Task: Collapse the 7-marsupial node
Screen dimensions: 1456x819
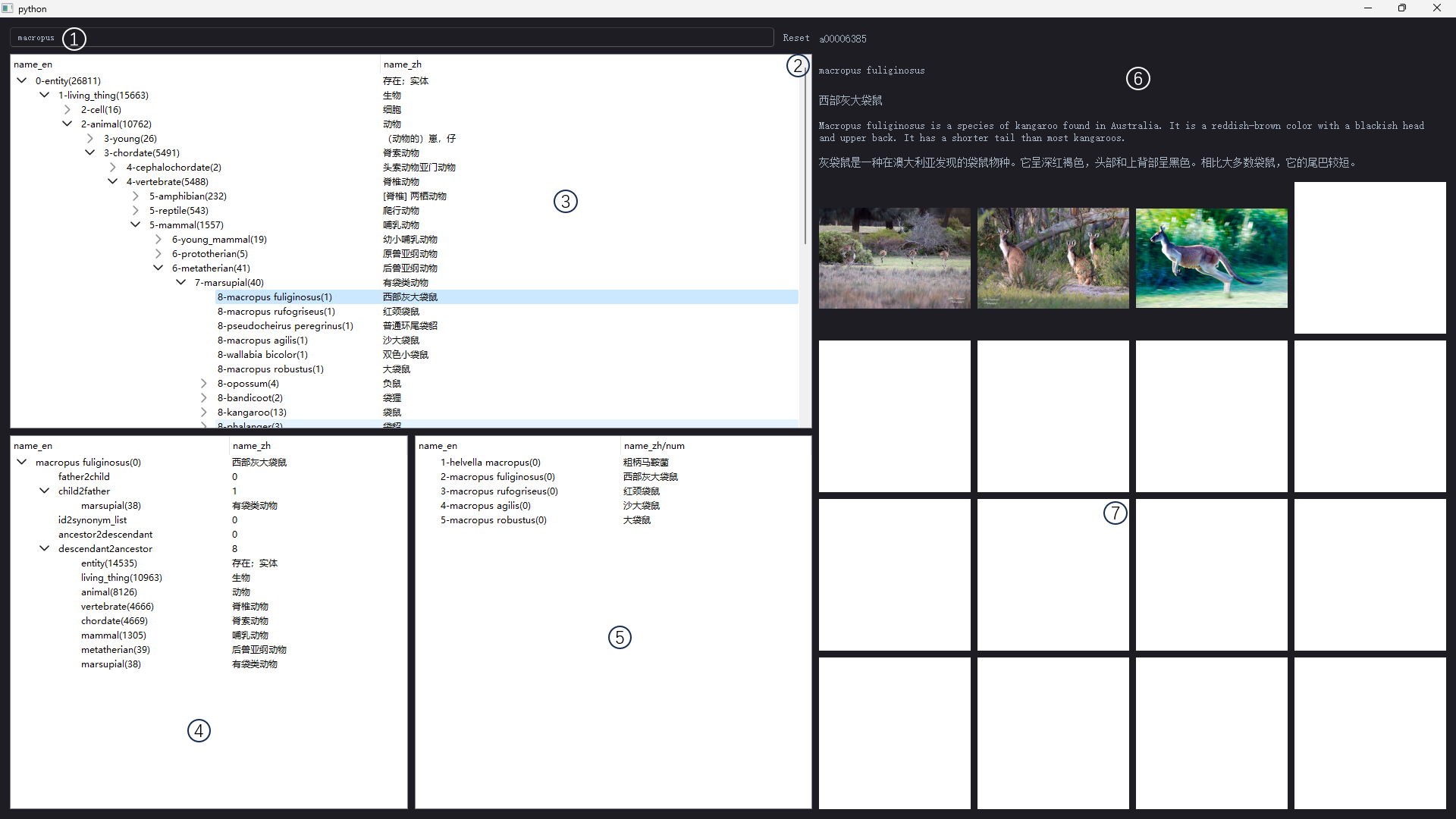Action: (181, 283)
